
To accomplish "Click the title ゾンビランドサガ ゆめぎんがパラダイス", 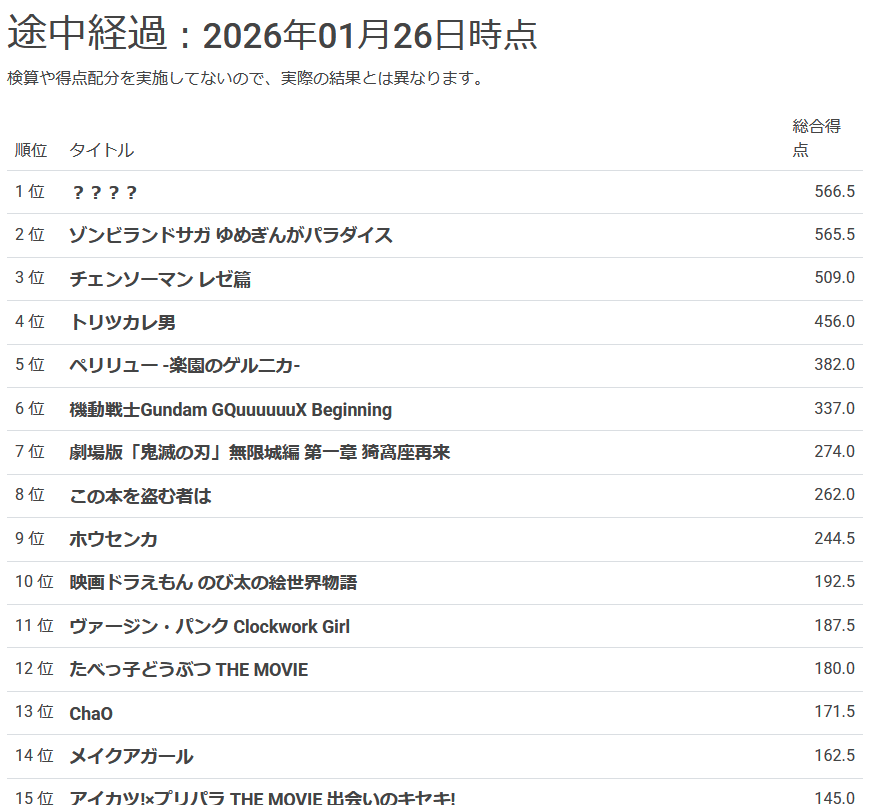I will click(230, 235).
